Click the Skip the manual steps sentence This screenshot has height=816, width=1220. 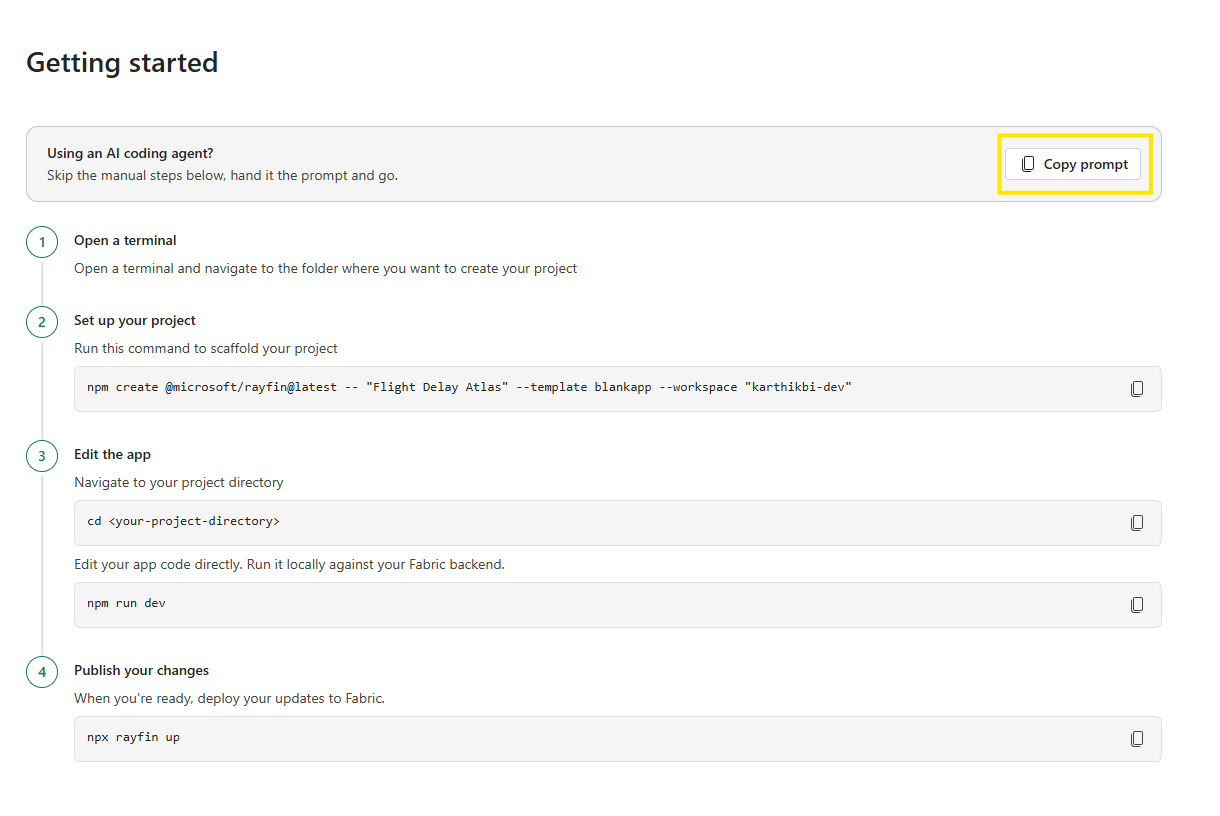click(x=222, y=175)
